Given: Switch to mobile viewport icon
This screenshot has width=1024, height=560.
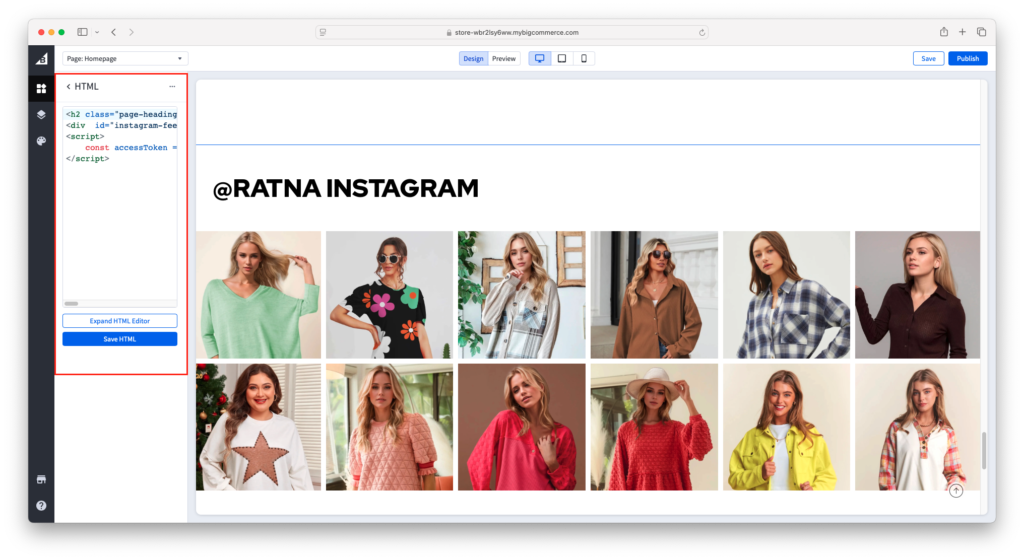Looking at the screenshot, I should pos(584,59).
